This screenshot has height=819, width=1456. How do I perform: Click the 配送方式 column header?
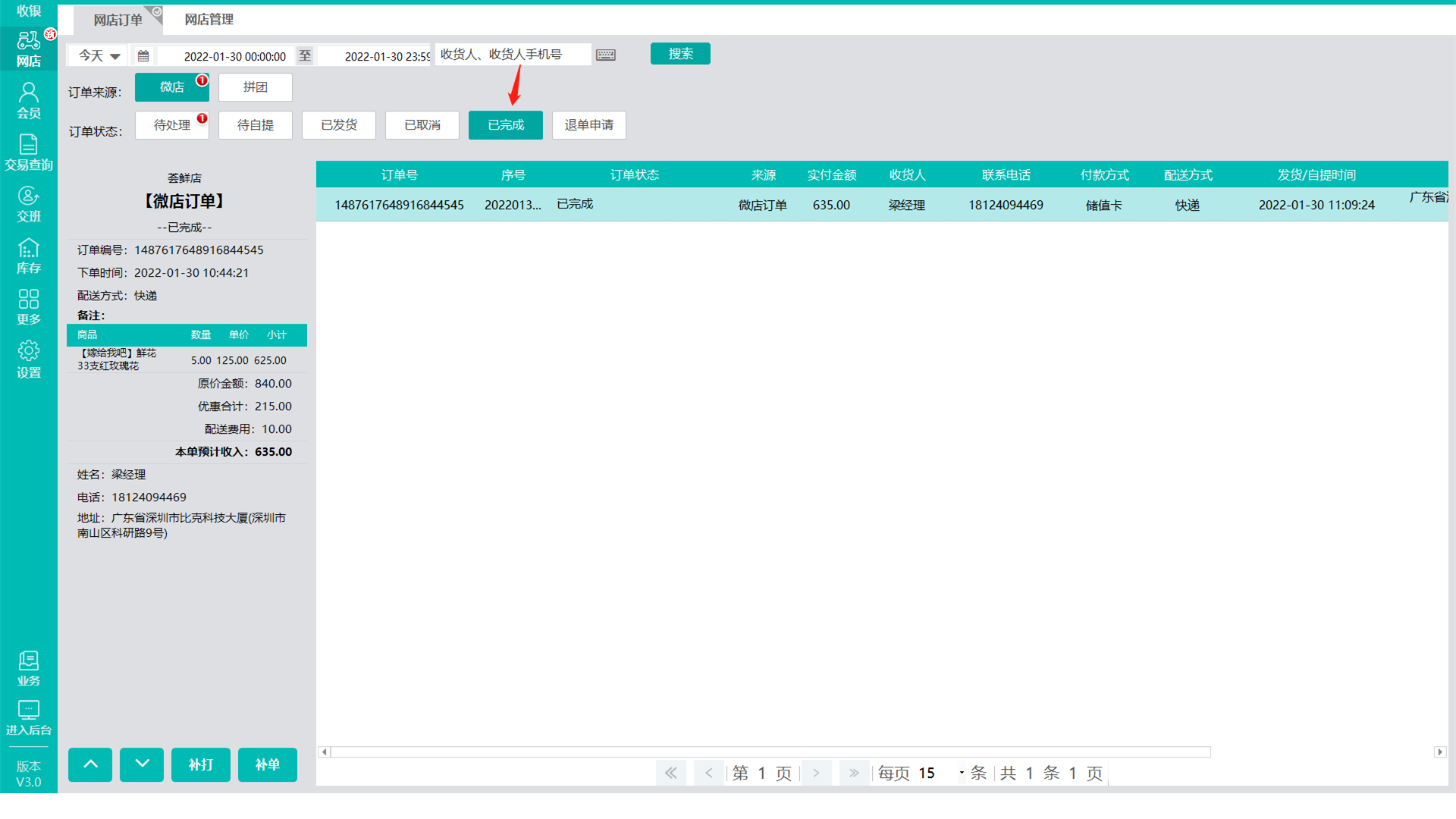click(x=1188, y=175)
